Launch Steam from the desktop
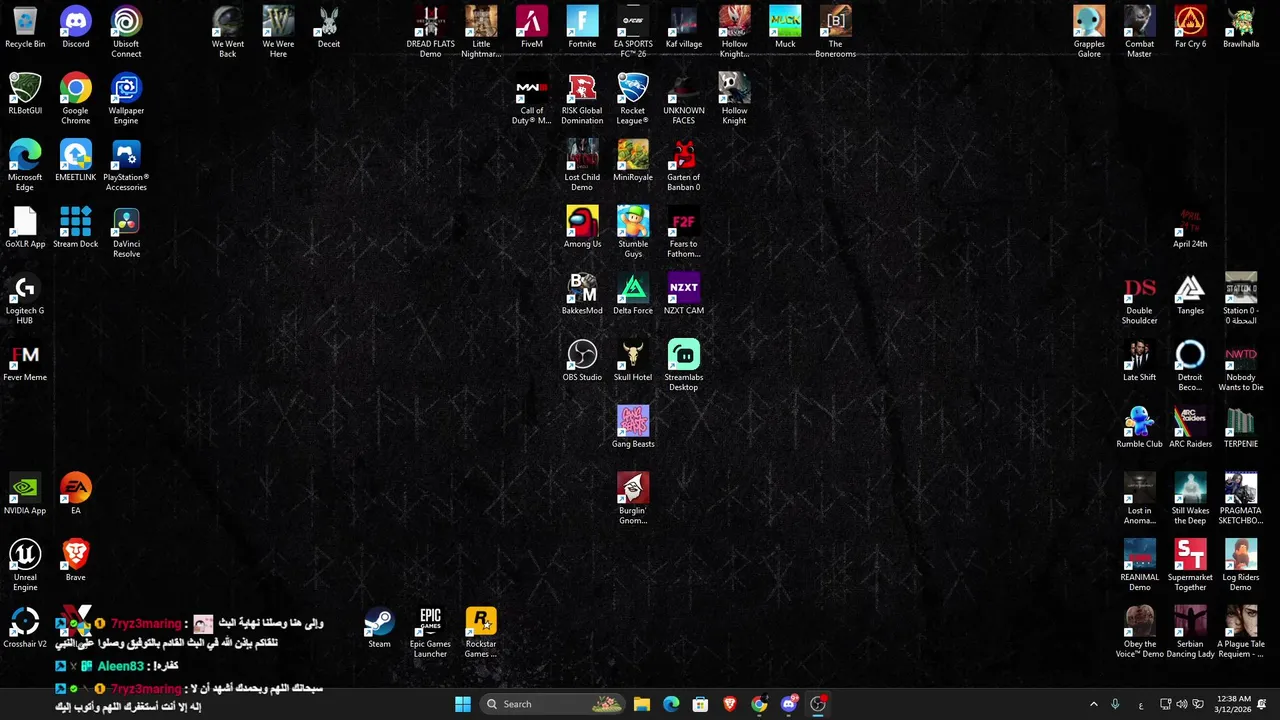1280x720 pixels. 379,627
